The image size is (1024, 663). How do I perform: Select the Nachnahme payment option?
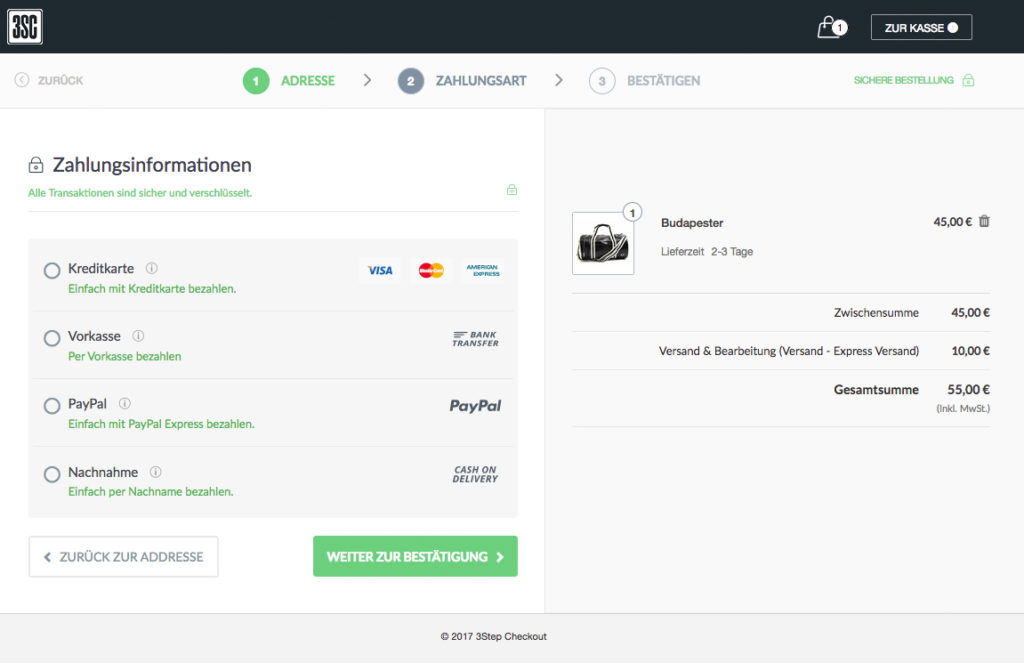pyautogui.click(x=52, y=474)
